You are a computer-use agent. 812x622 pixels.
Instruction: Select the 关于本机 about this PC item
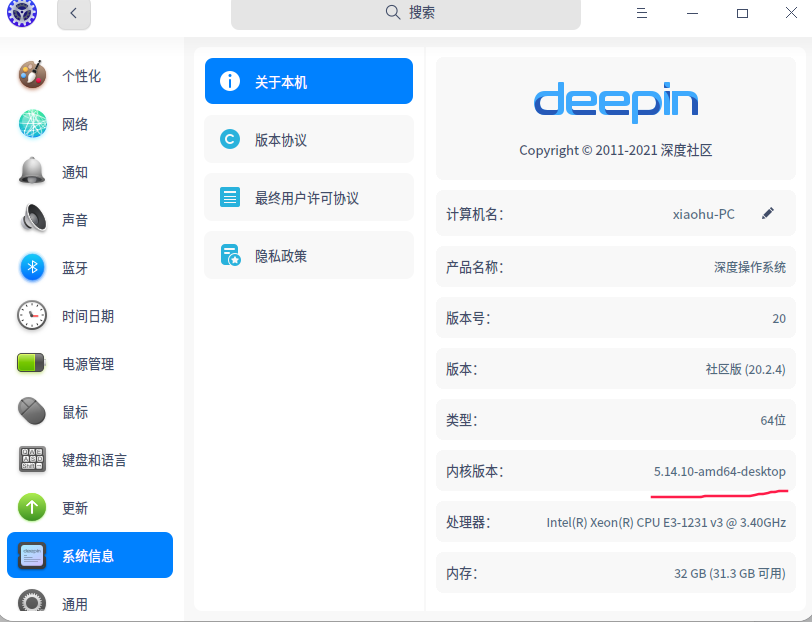coord(308,82)
